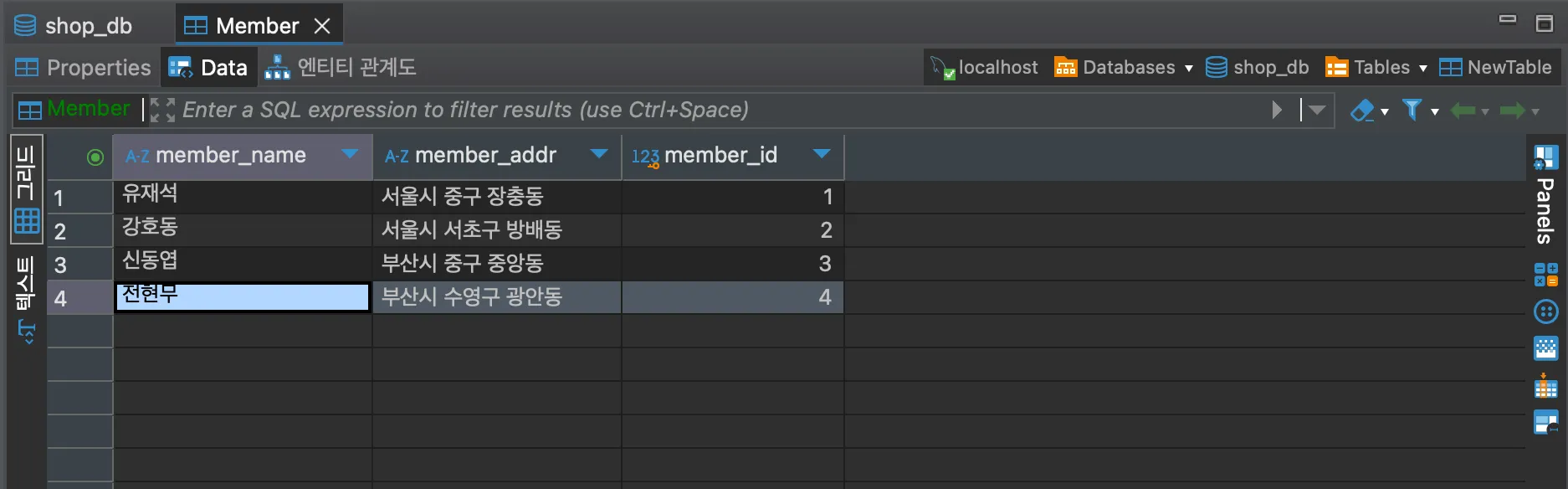This screenshot has width=1568, height=489.
Task: Click the NewTable breadcrumb link
Action: coord(1496,68)
